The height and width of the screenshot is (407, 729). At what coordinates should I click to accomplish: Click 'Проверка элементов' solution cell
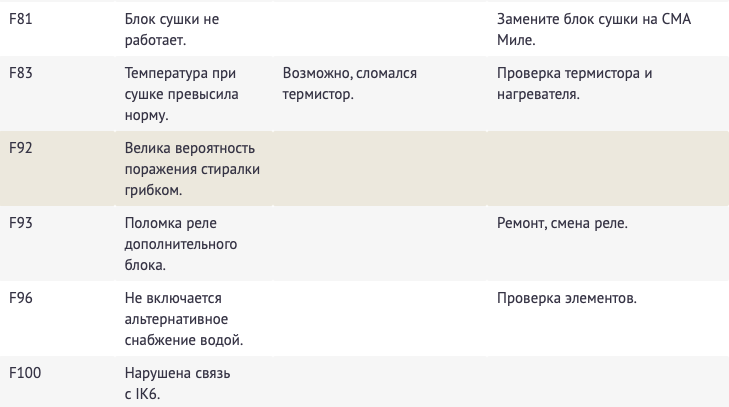566,298
